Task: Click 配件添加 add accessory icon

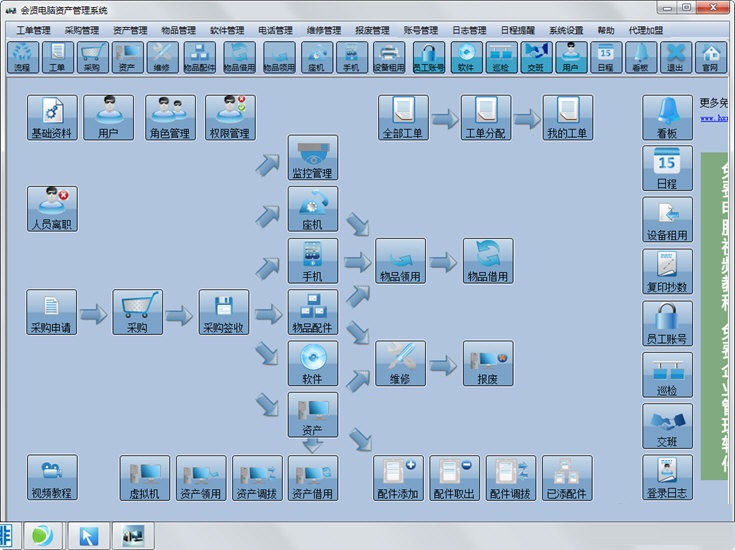Action: (x=398, y=478)
